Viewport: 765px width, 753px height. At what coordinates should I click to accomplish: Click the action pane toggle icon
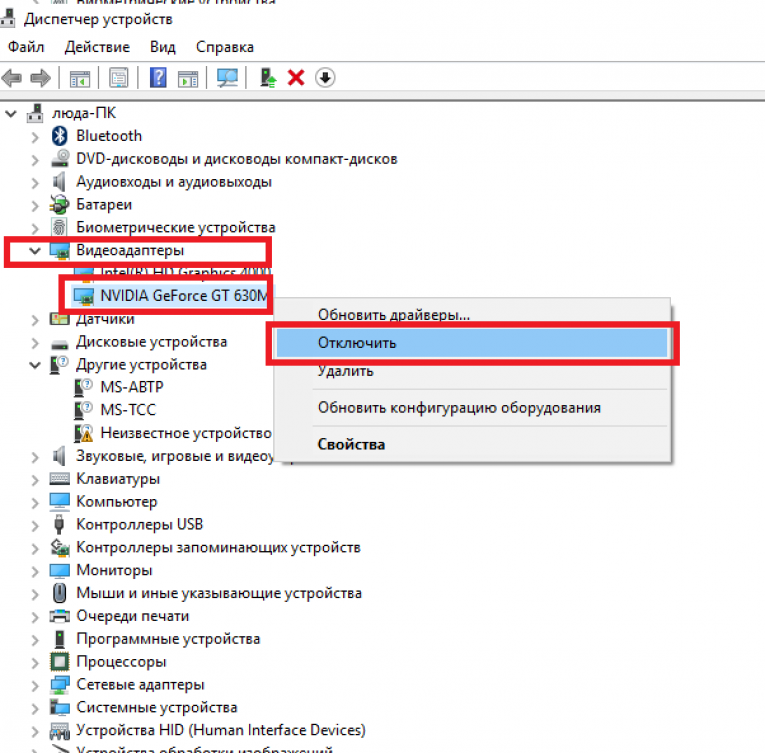[188, 78]
